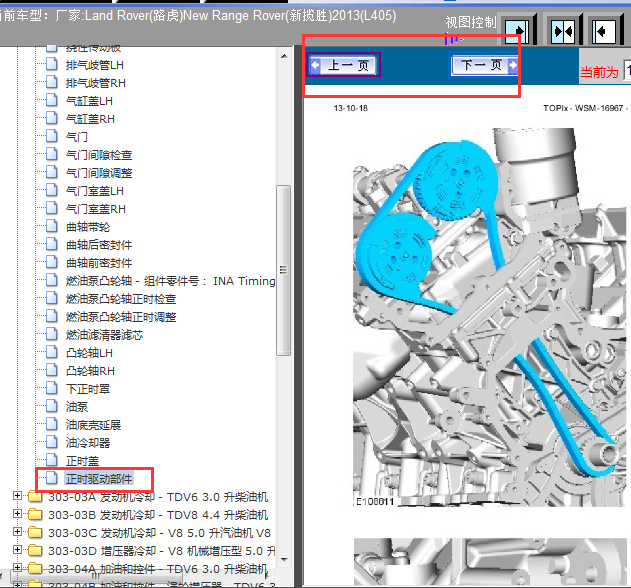Click the page icon beside 气门
This screenshot has width=631, height=588.
click(x=52, y=136)
